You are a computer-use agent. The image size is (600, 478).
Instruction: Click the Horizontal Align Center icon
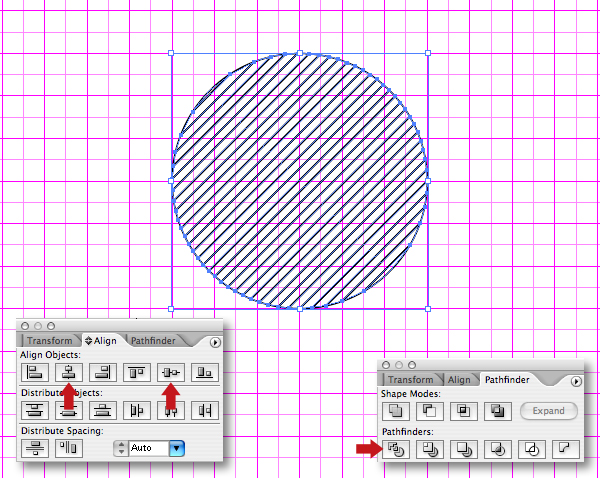coord(69,372)
